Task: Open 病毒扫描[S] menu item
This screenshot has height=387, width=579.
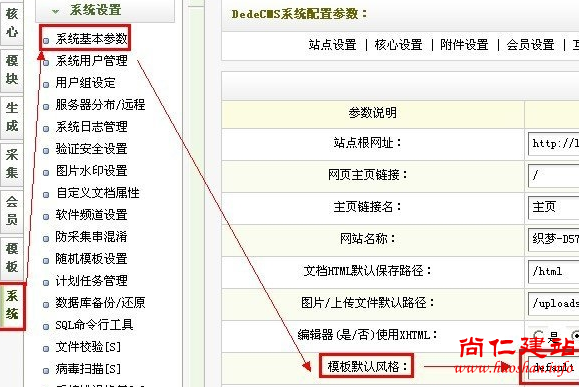Action: point(88,369)
